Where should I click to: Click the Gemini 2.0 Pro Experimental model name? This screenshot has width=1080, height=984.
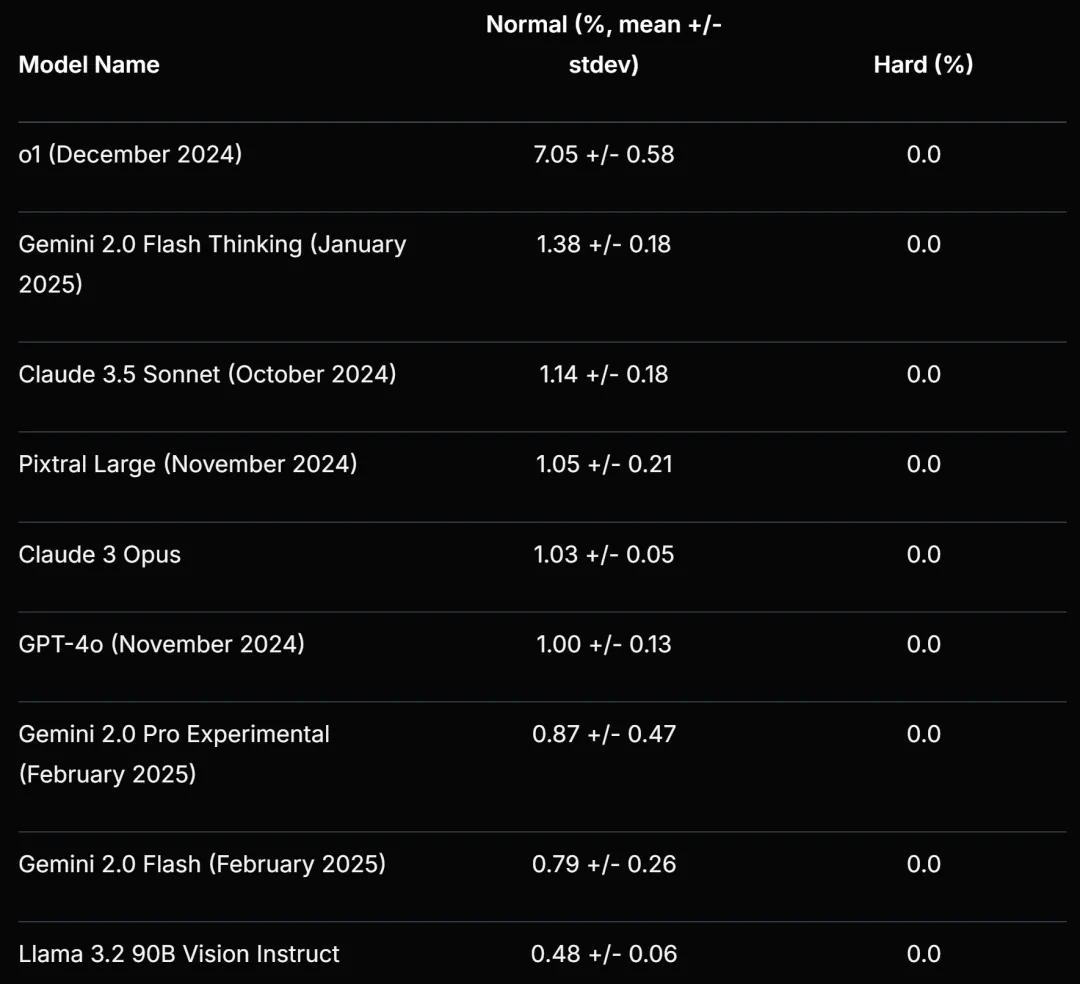[174, 754]
